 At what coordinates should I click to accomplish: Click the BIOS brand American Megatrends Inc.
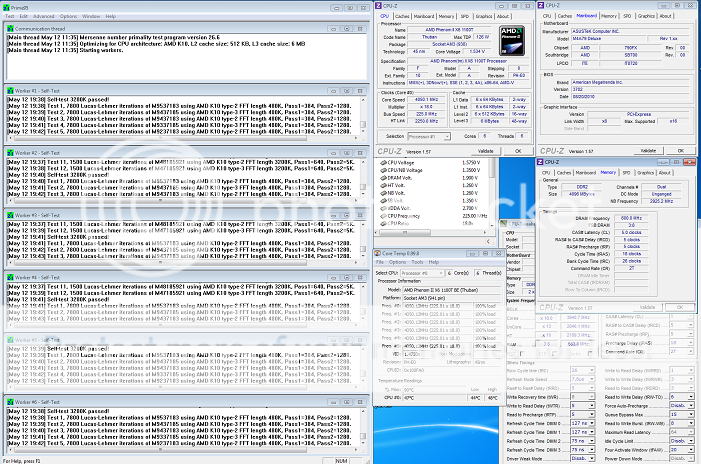tap(632, 82)
